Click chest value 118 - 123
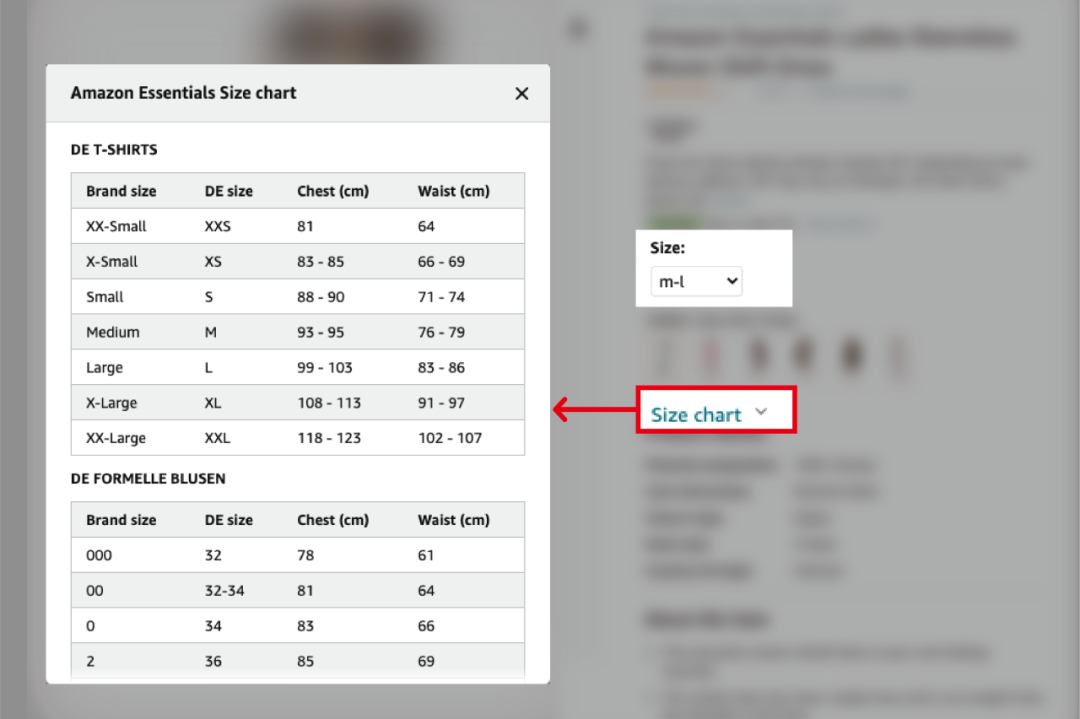 coord(329,438)
